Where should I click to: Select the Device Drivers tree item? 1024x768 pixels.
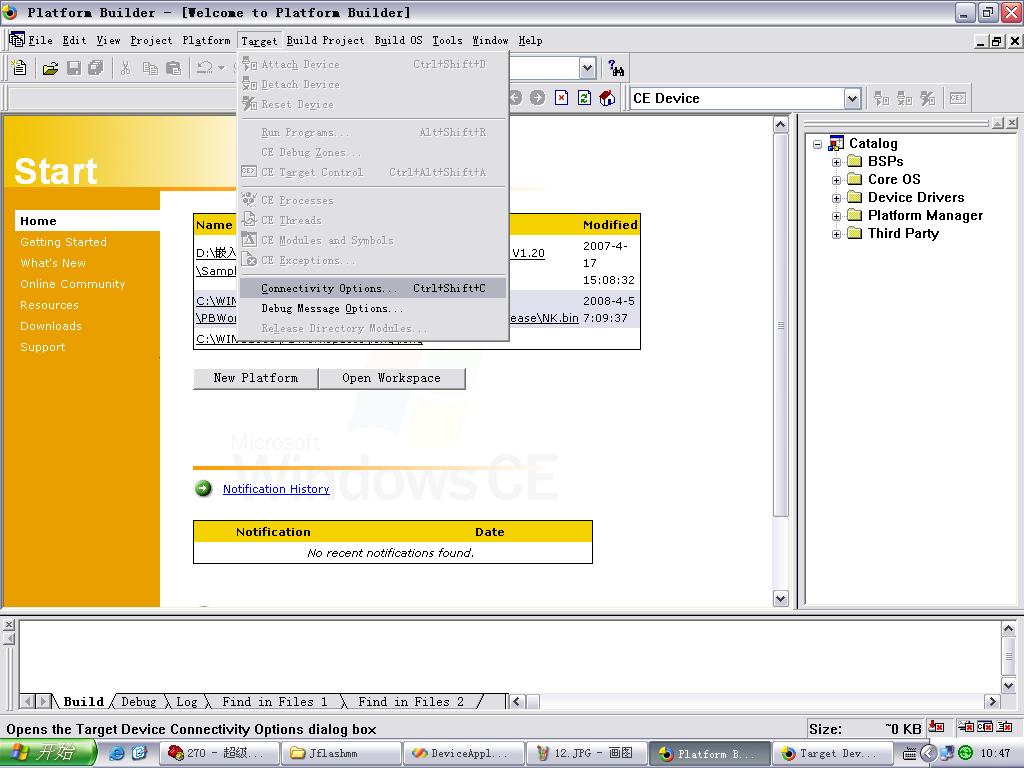(x=916, y=198)
